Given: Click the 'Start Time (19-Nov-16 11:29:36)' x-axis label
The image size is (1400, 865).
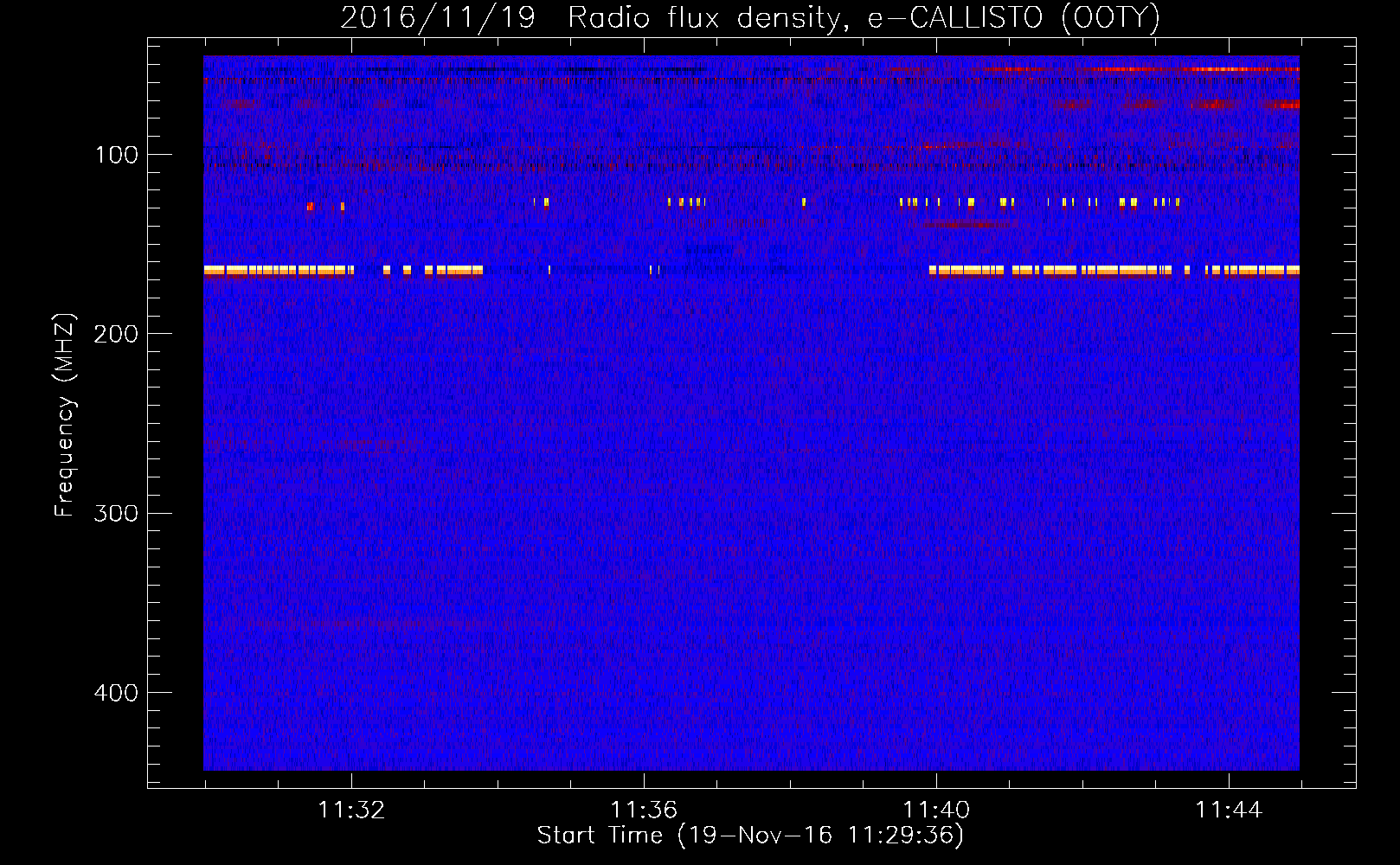Looking at the screenshot, I should [750, 836].
